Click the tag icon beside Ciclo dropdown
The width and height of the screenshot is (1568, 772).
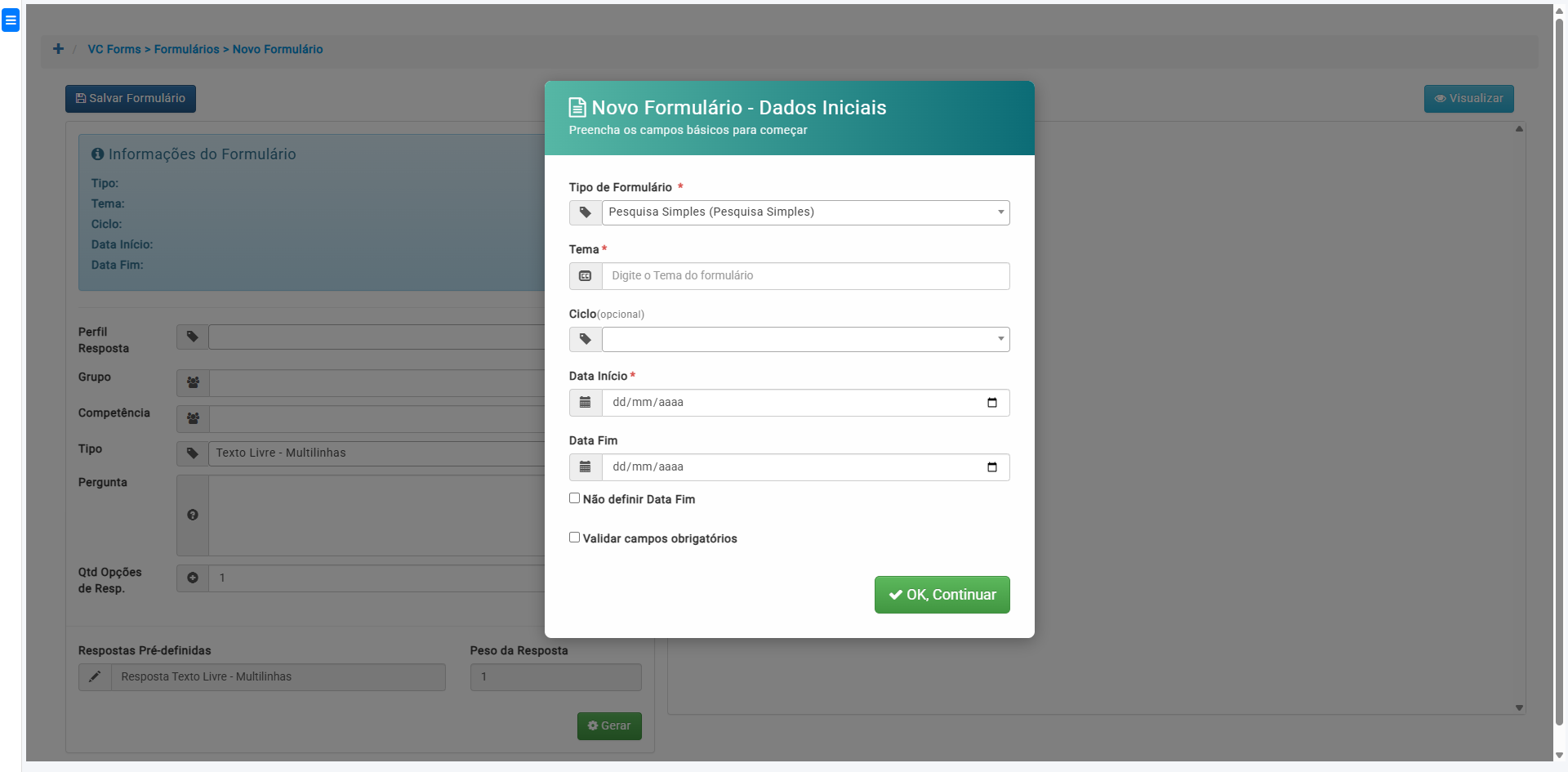pyautogui.click(x=585, y=339)
